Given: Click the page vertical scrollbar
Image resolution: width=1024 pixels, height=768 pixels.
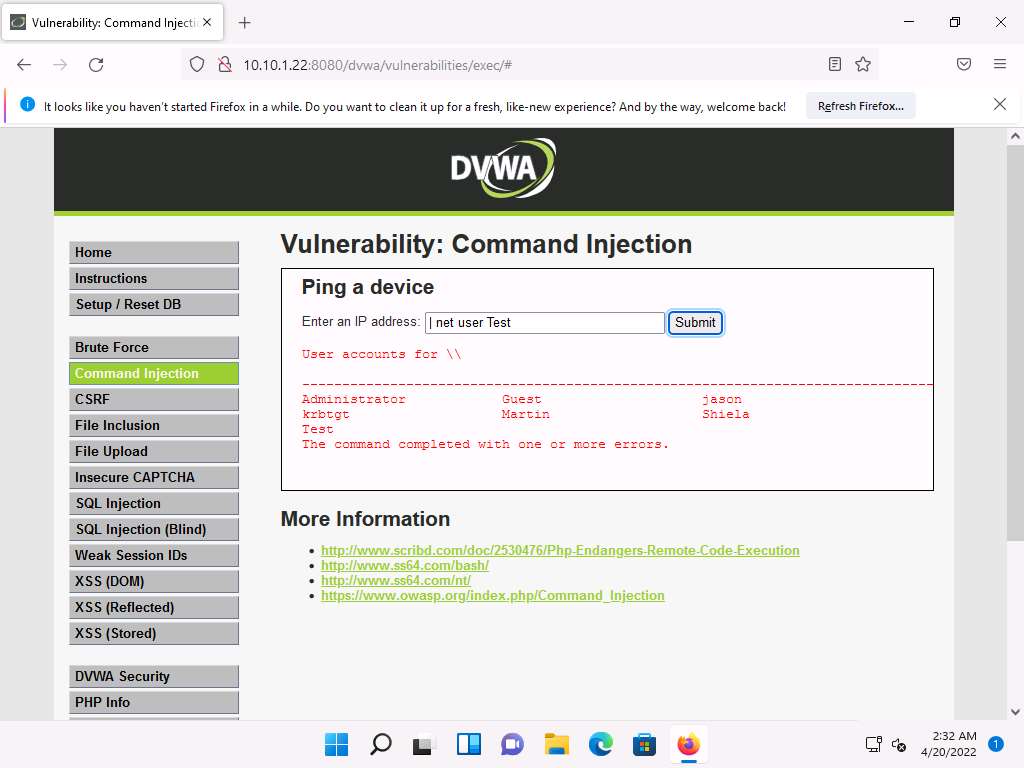Looking at the screenshot, I should [1014, 400].
